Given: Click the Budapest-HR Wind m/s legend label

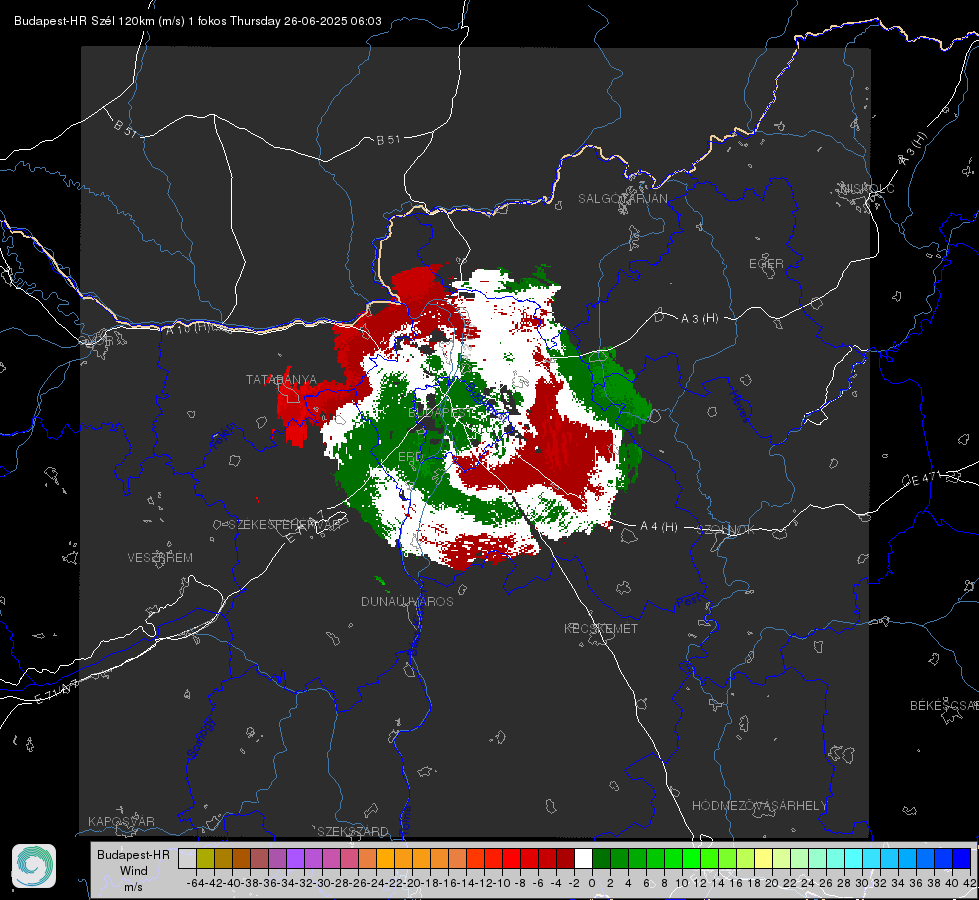Looking at the screenshot, I should (134, 870).
